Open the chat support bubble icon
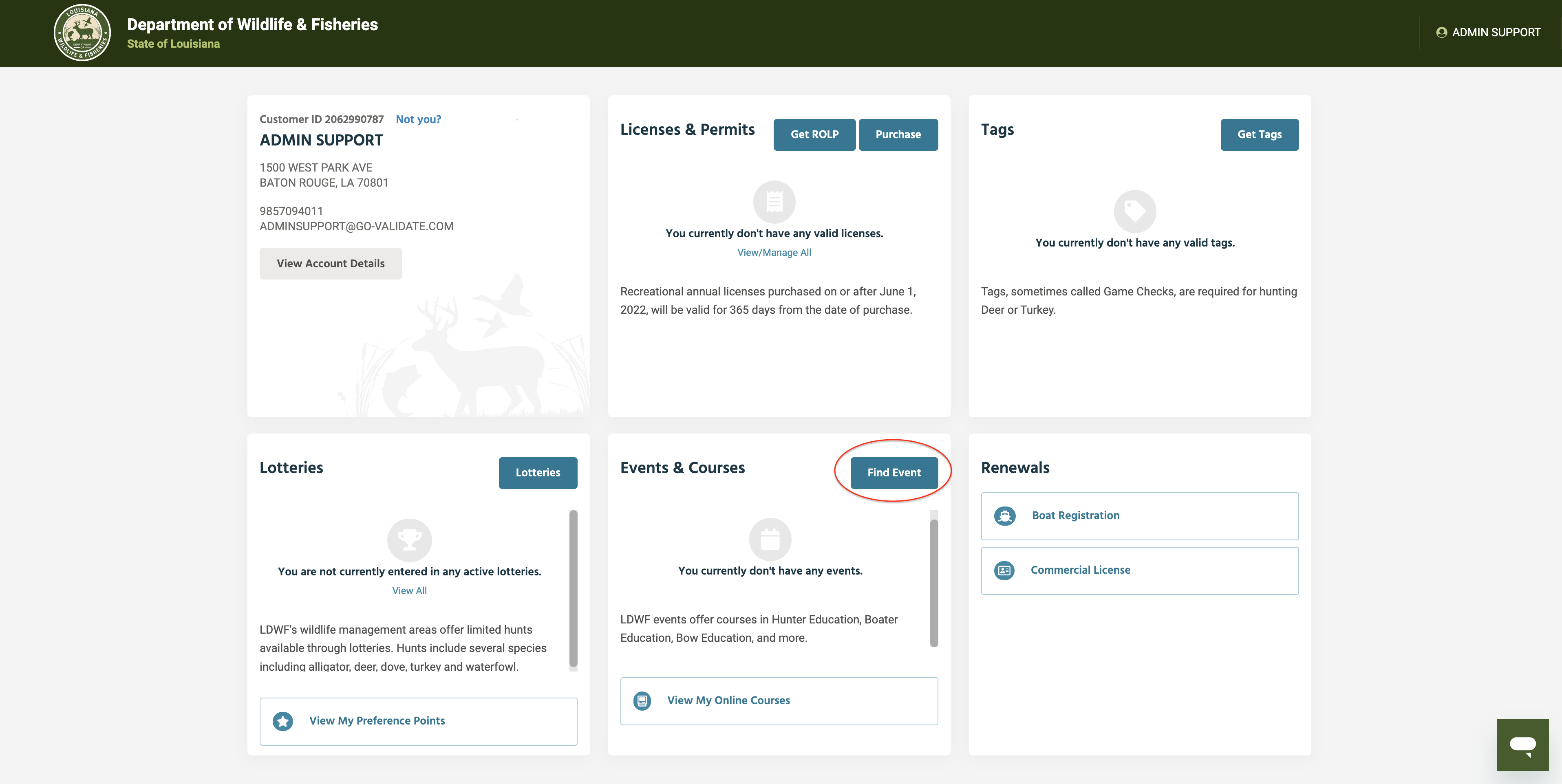This screenshot has height=784, width=1562. 1522,744
